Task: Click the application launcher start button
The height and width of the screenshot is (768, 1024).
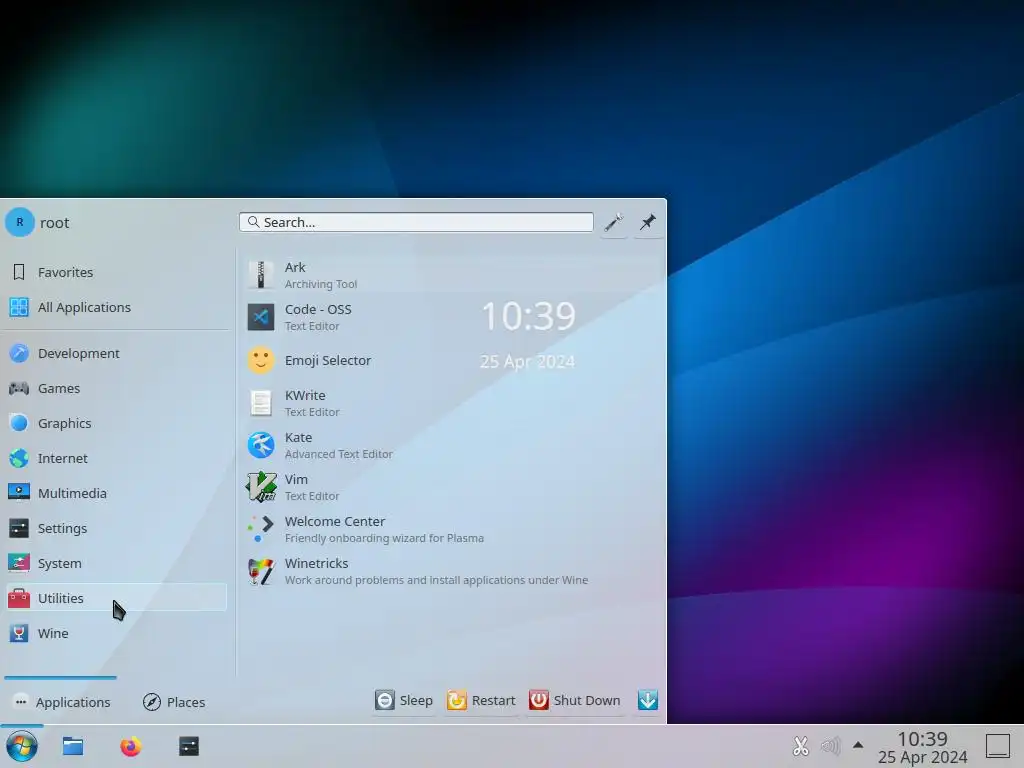Action: click(22, 746)
